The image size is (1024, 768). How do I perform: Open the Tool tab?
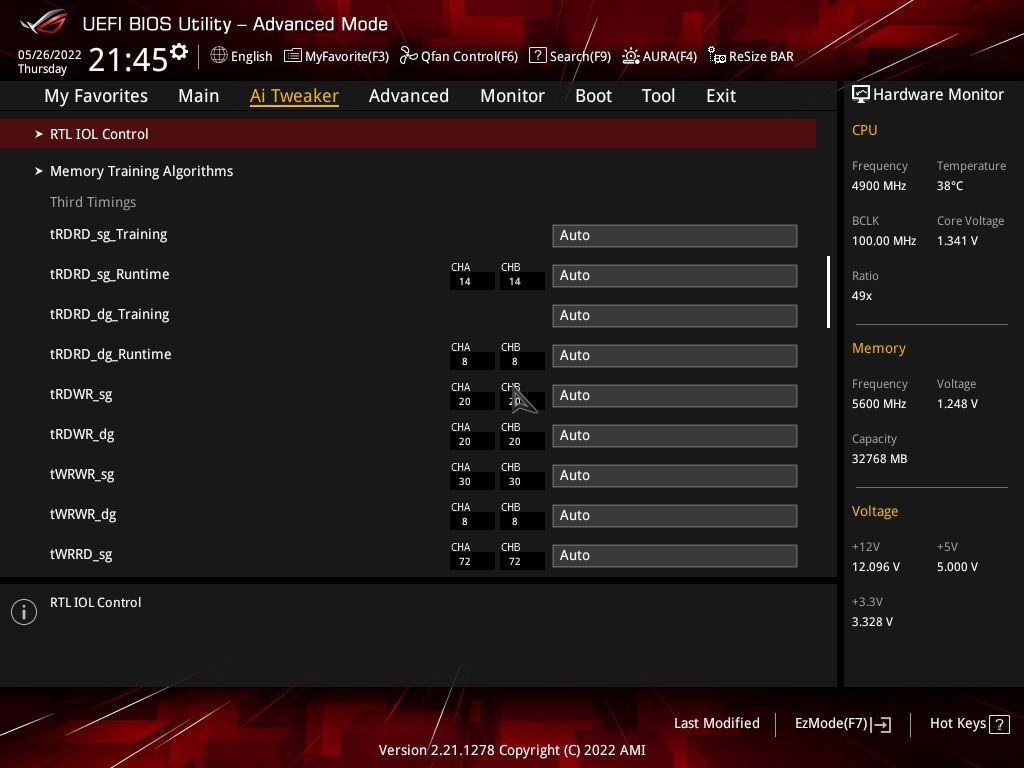pos(658,96)
